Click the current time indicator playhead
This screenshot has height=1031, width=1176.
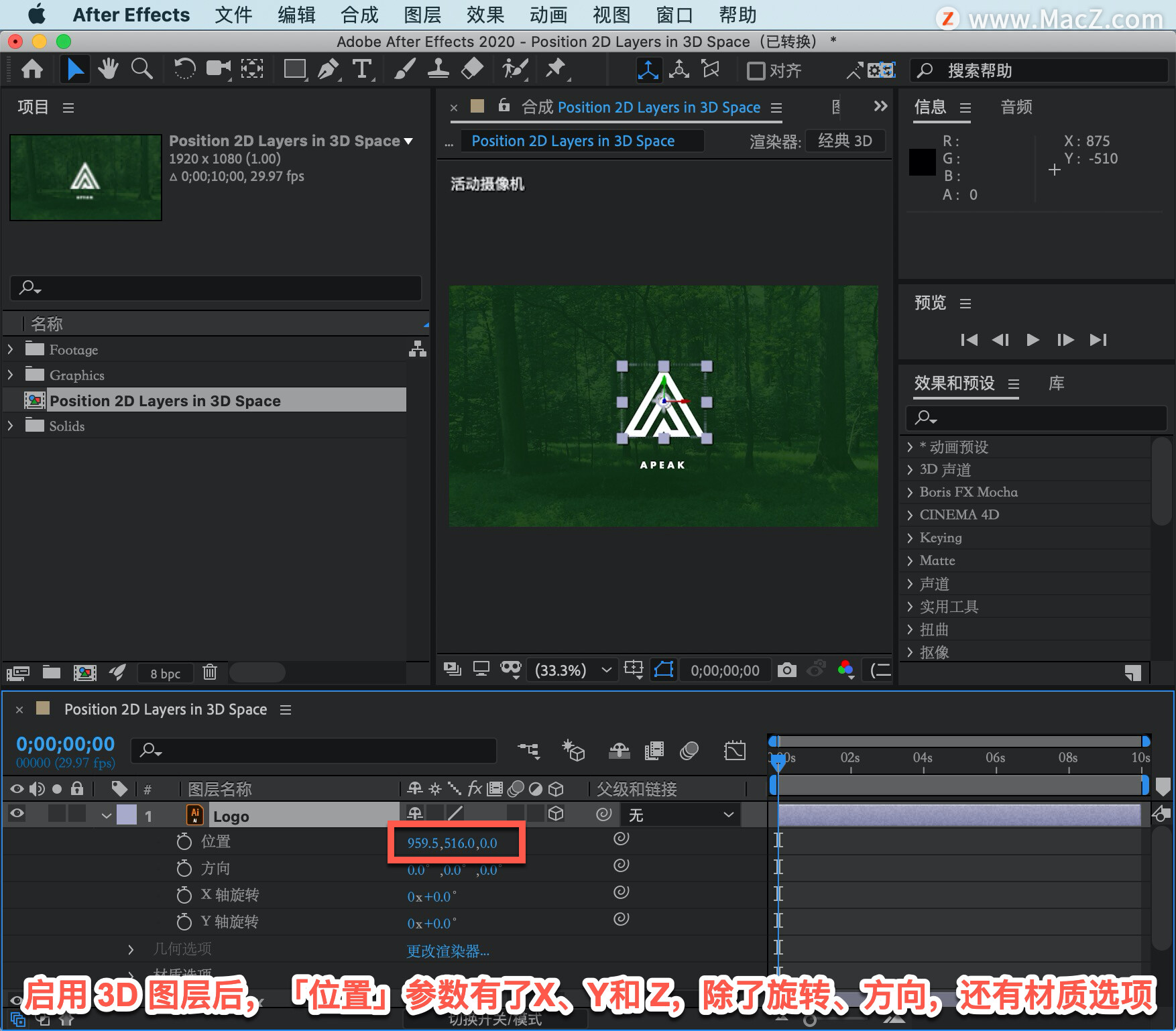coord(778,763)
